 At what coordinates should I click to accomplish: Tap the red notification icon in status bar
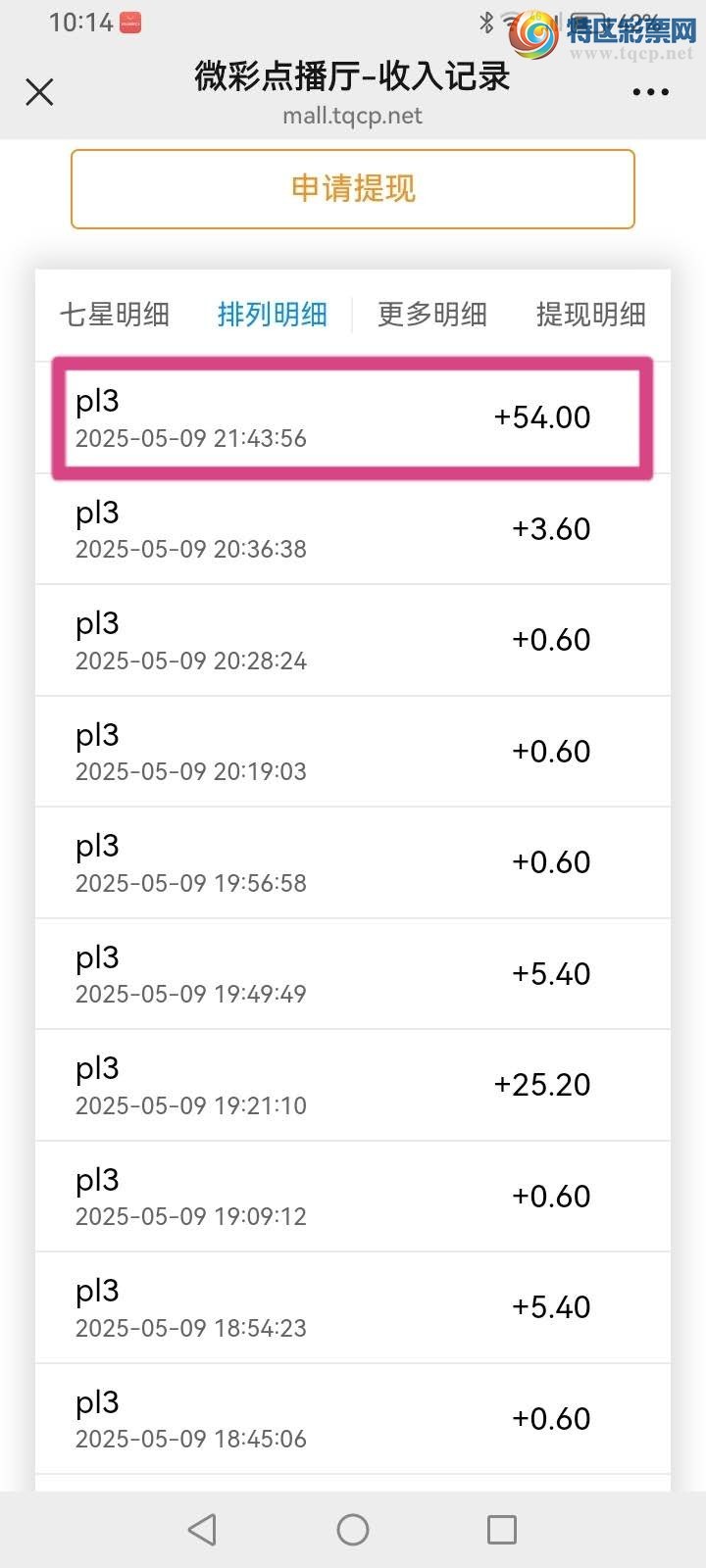coord(130,23)
